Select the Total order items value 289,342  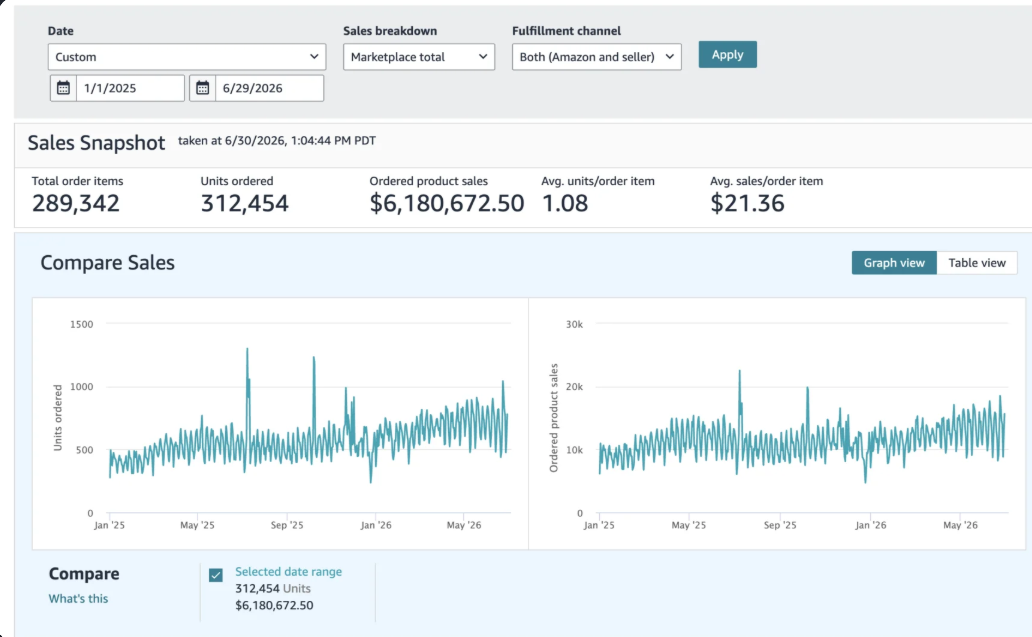pyautogui.click(x=76, y=203)
